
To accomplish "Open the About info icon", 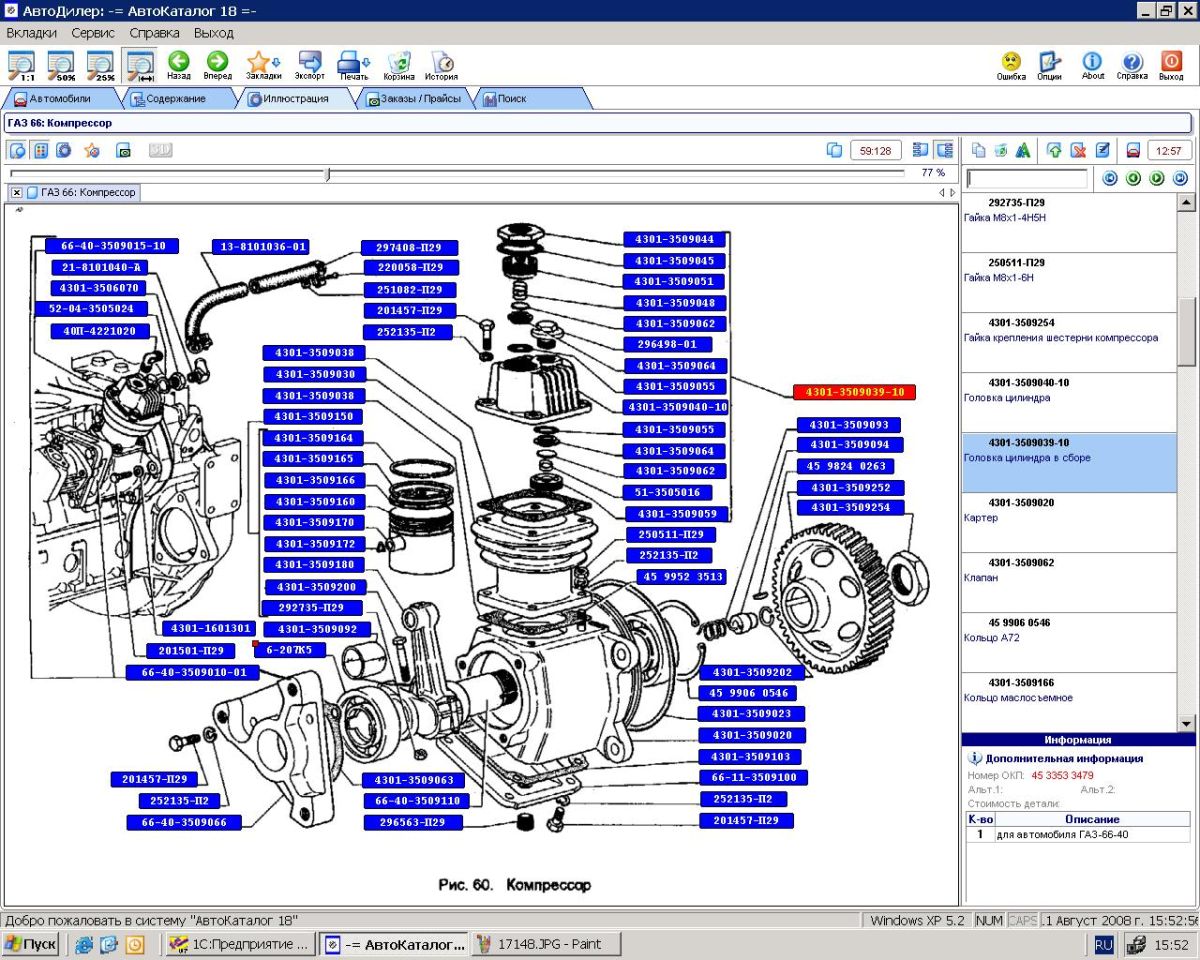I will coord(1093,65).
